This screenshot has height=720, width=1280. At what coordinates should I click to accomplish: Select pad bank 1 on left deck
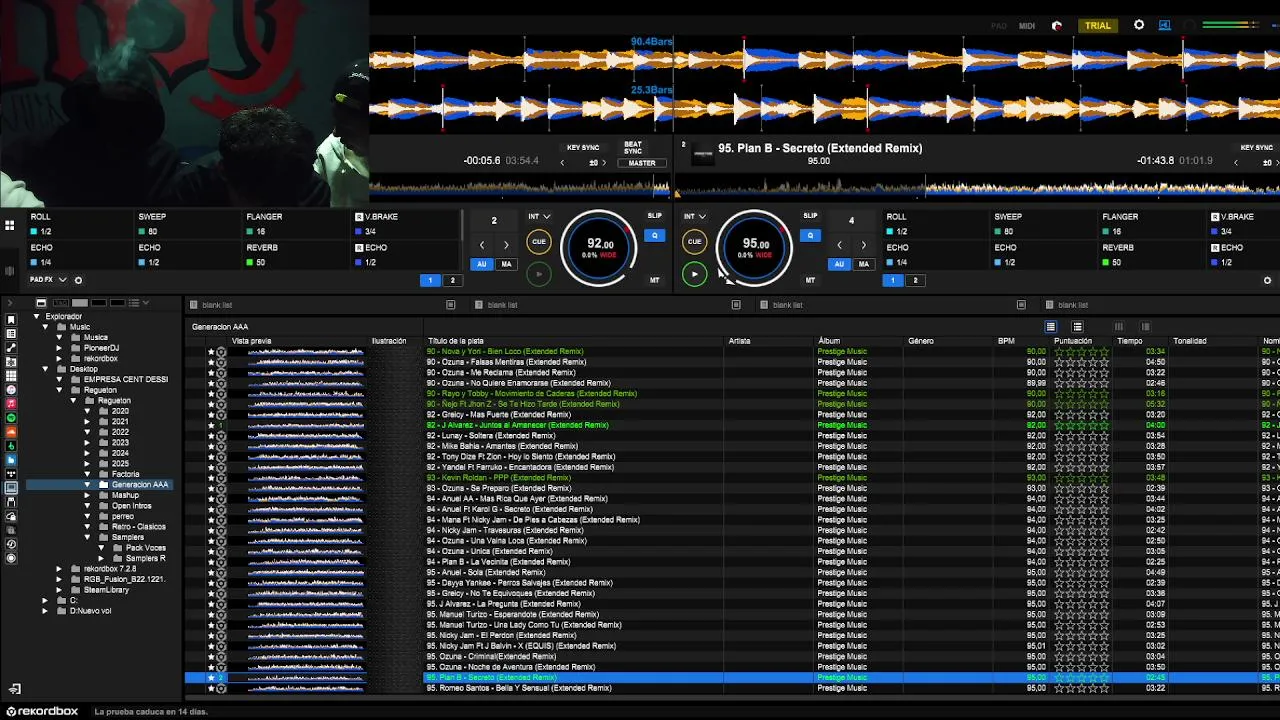(x=431, y=281)
